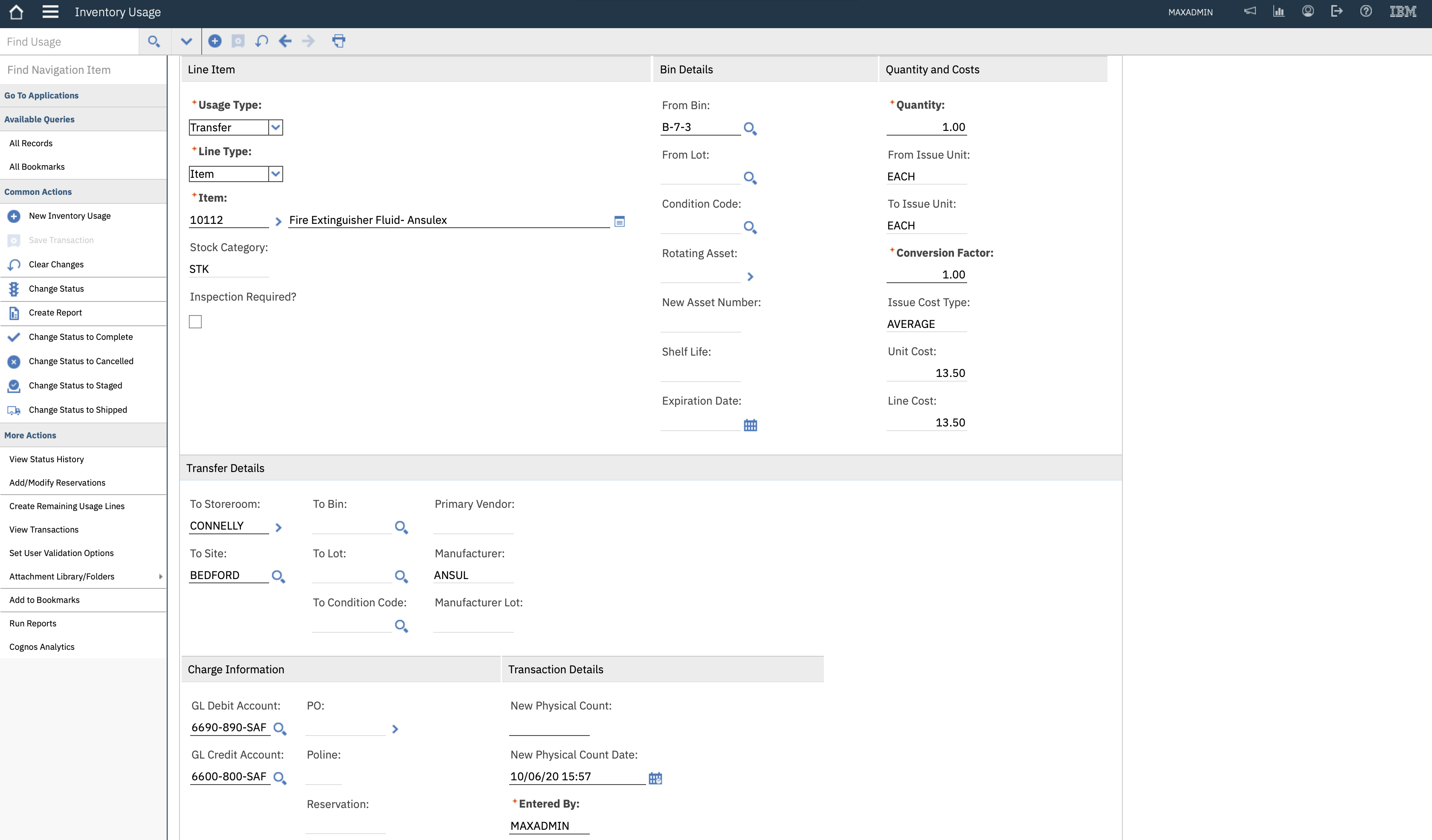Click the Print icon in the toolbar
Image resolution: width=1432 pixels, height=840 pixels.
pyautogui.click(x=339, y=41)
